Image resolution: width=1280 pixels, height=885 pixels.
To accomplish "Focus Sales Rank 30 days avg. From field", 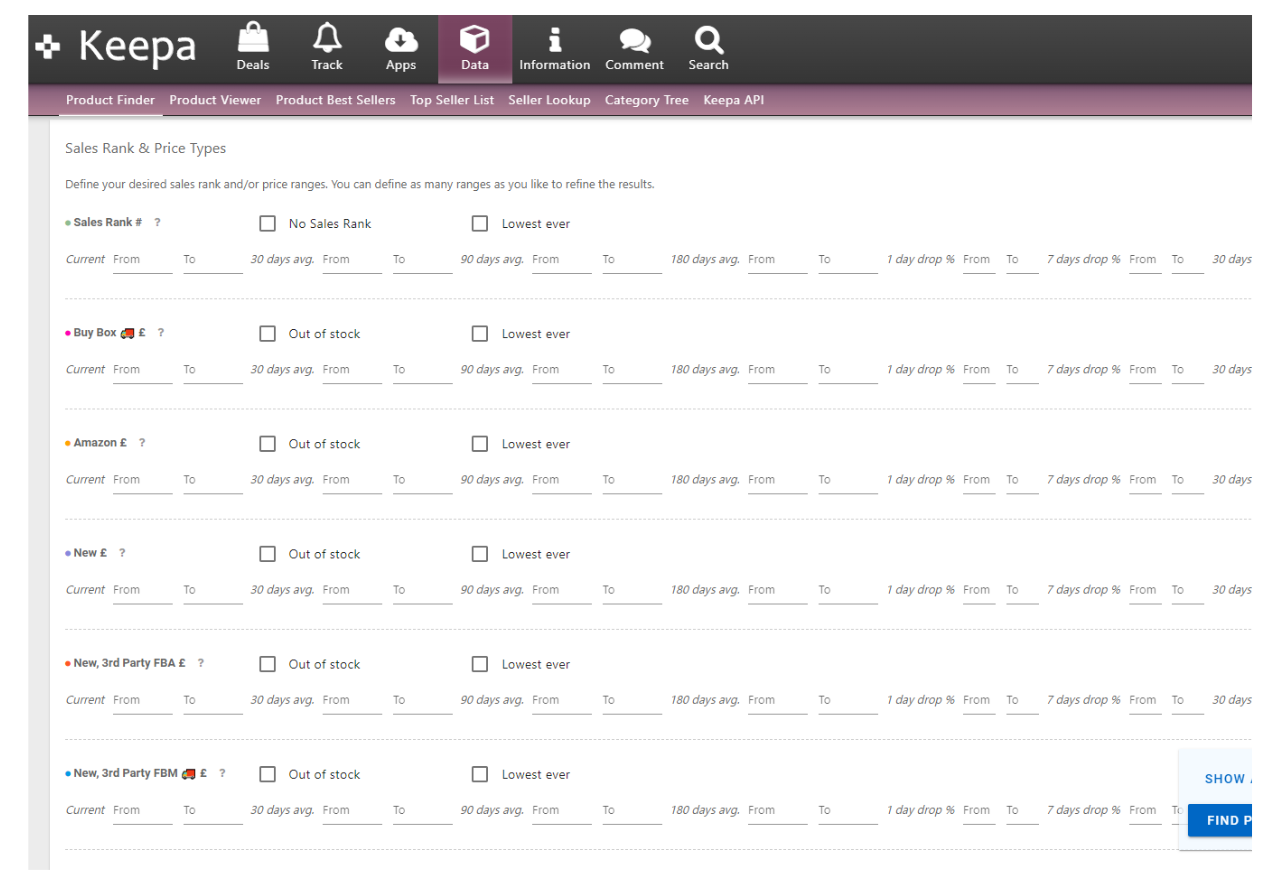I will pyautogui.click(x=352, y=260).
